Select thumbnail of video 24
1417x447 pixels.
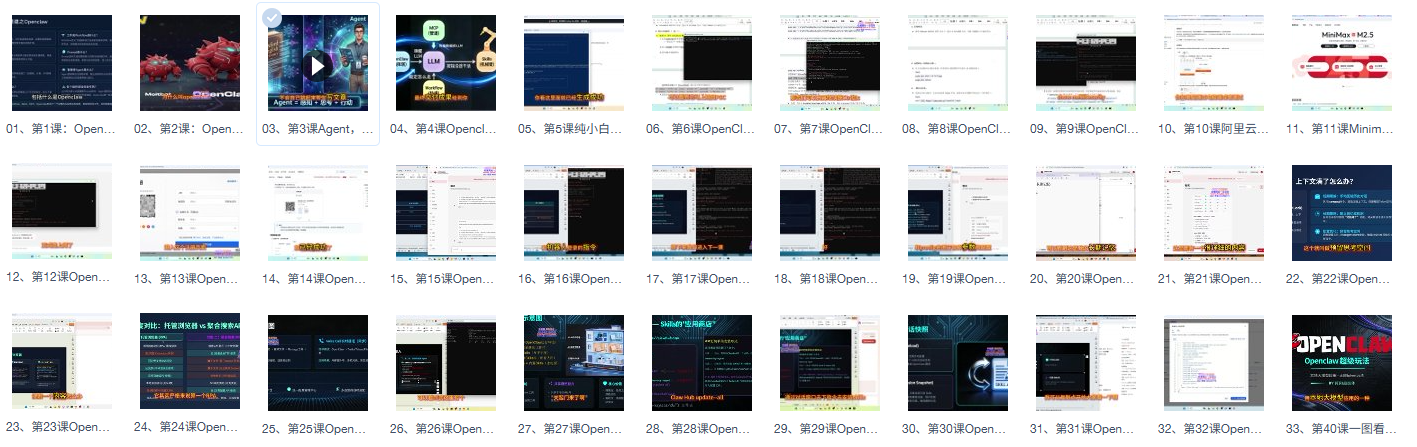[x=190, y=362]
